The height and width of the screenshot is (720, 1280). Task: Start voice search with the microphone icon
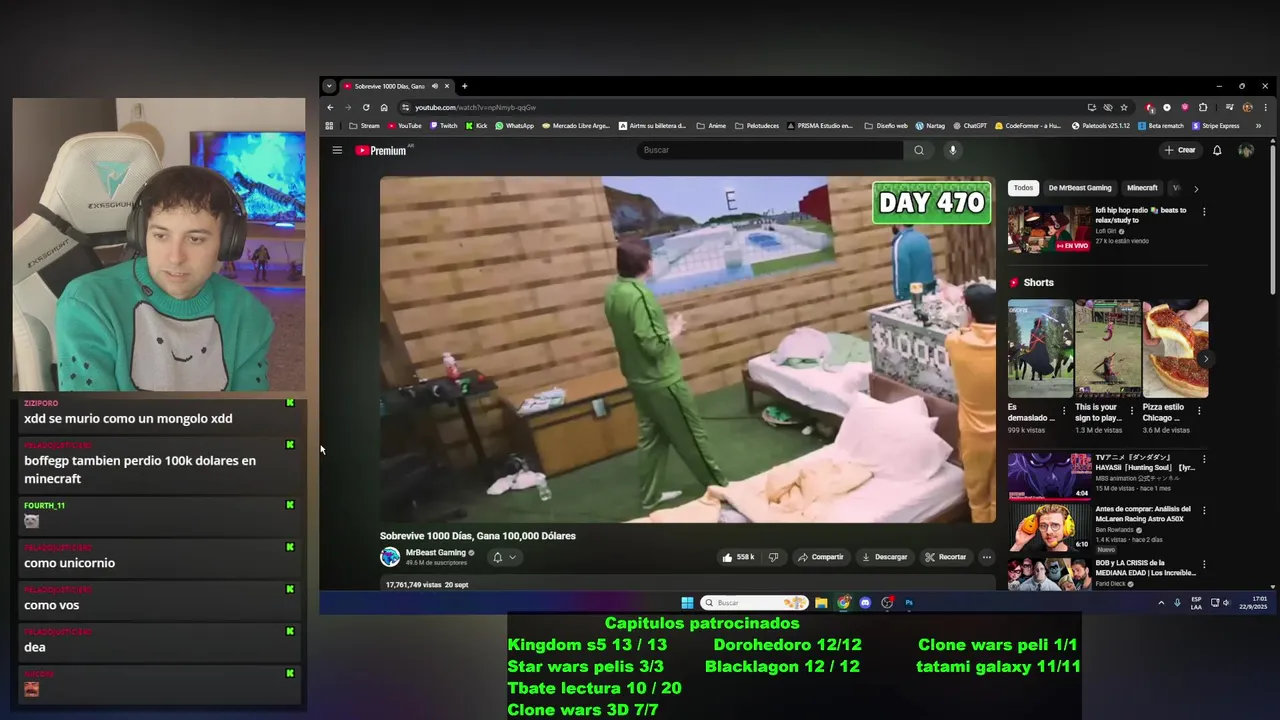coord(952,150)
